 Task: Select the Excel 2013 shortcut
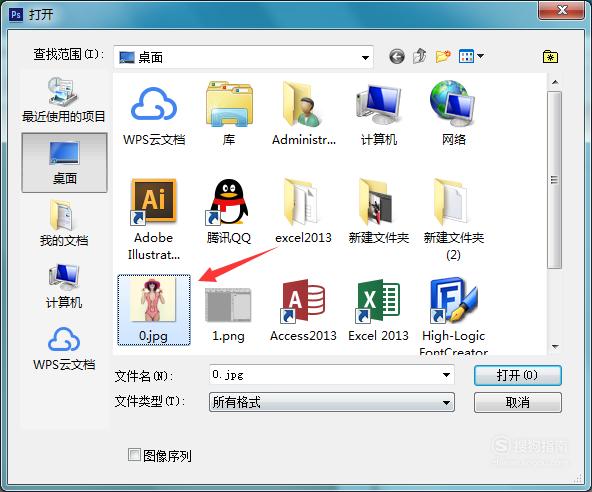pos(378,310)
